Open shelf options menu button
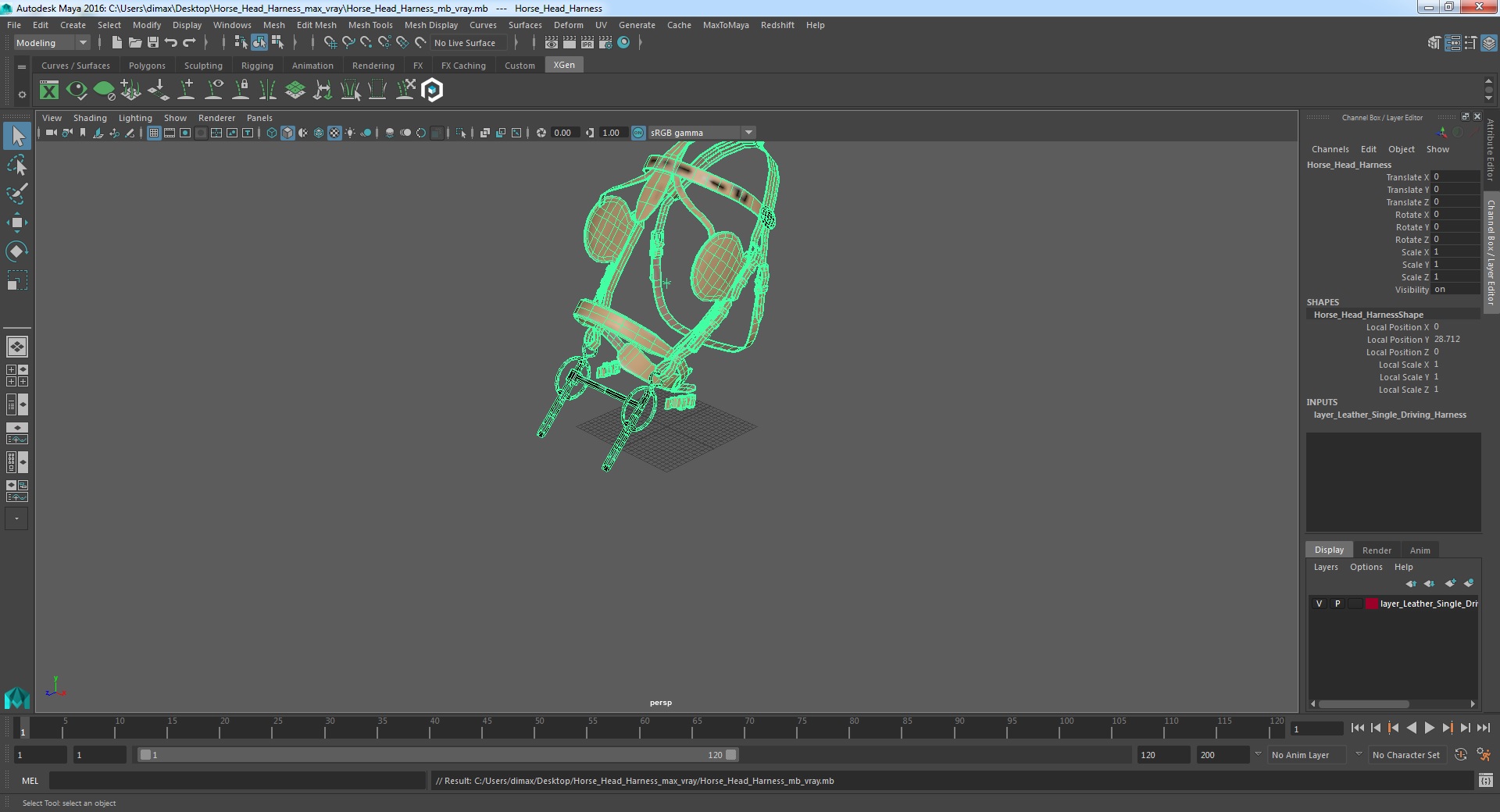Viewport: 1500px width, 812px height. [22, 68]
